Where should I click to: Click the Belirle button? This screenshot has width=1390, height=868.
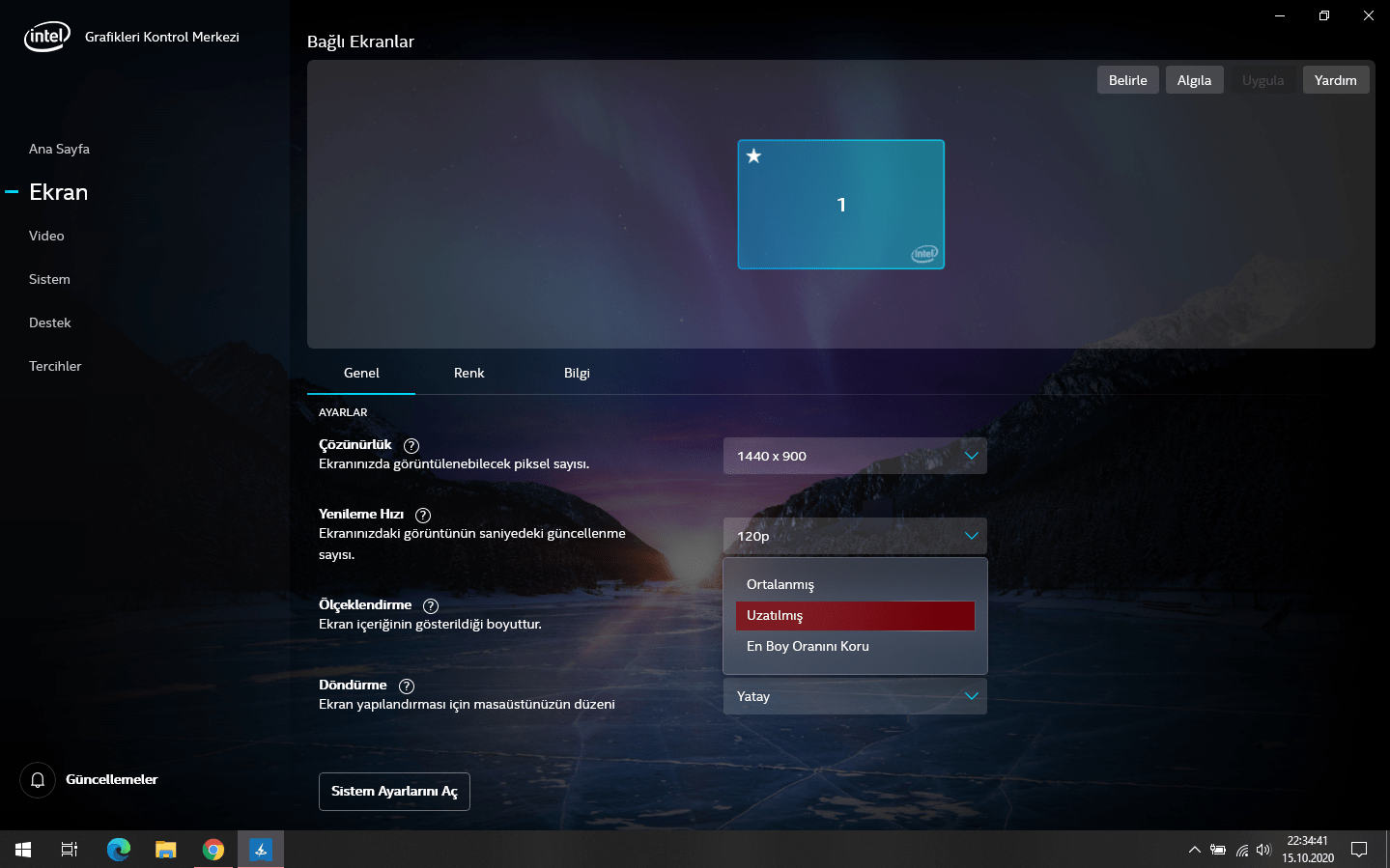point(1128,80)
